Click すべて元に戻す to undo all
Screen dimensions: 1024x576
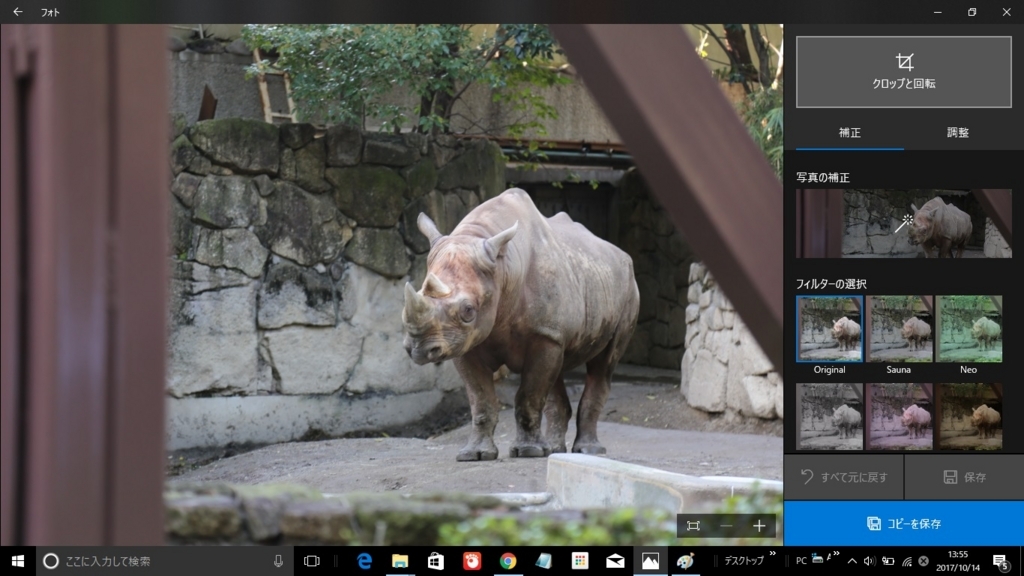coord(844,477)
